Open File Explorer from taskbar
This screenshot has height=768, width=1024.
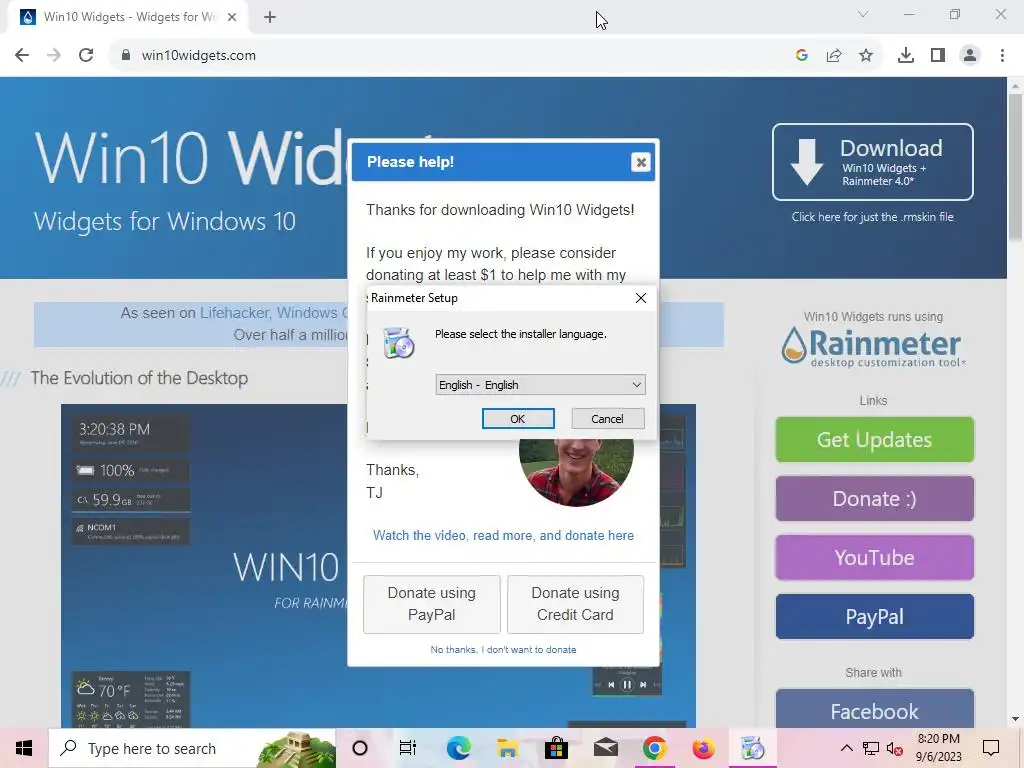coord(507,748)
